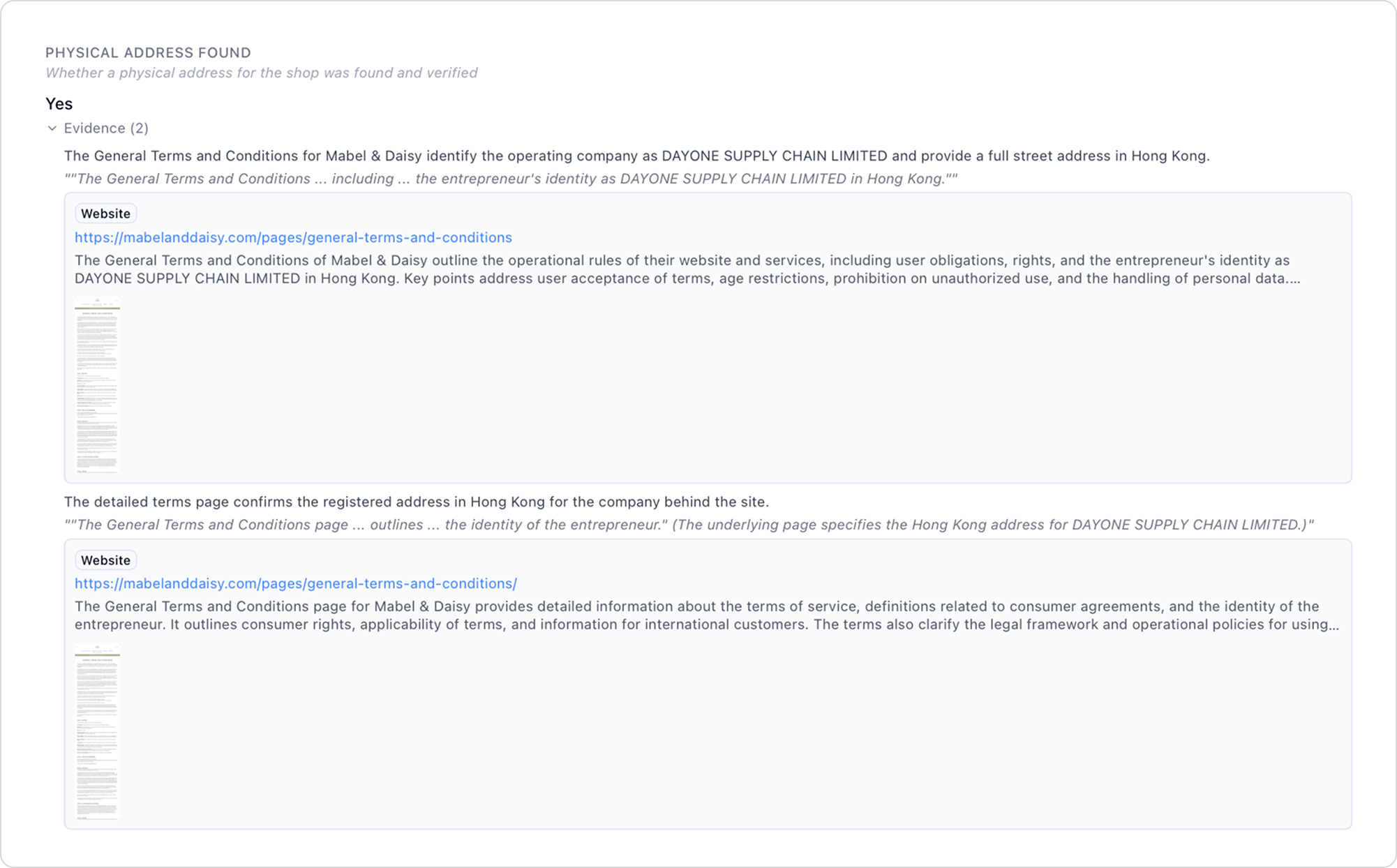The height and width of the screenshot is (868, 1397).
Task: Click the snippet text in first website card
Action: point(687,269)
